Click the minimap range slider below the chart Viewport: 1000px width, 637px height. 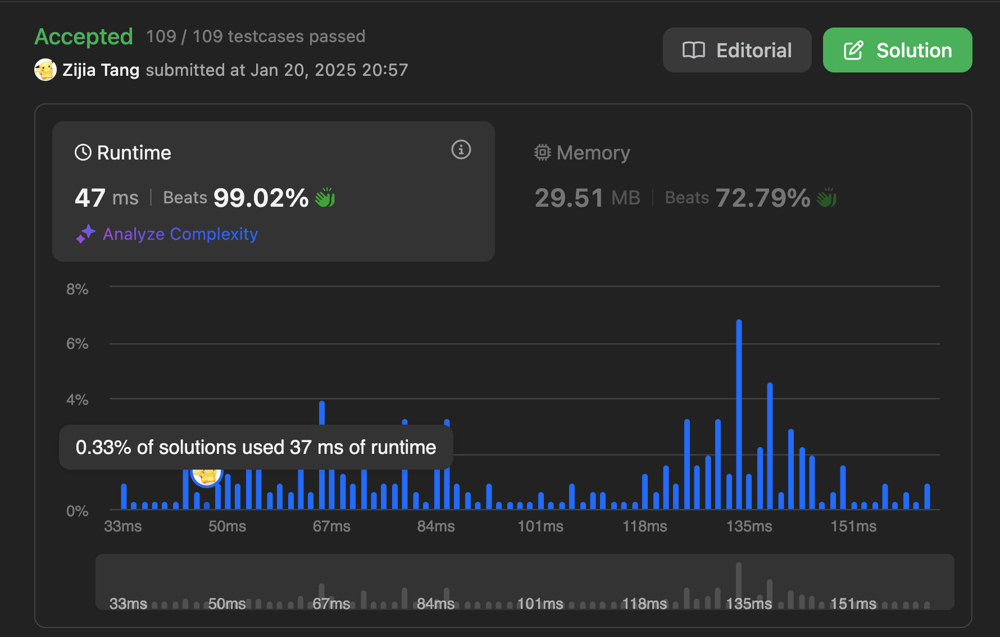[524, 582]
